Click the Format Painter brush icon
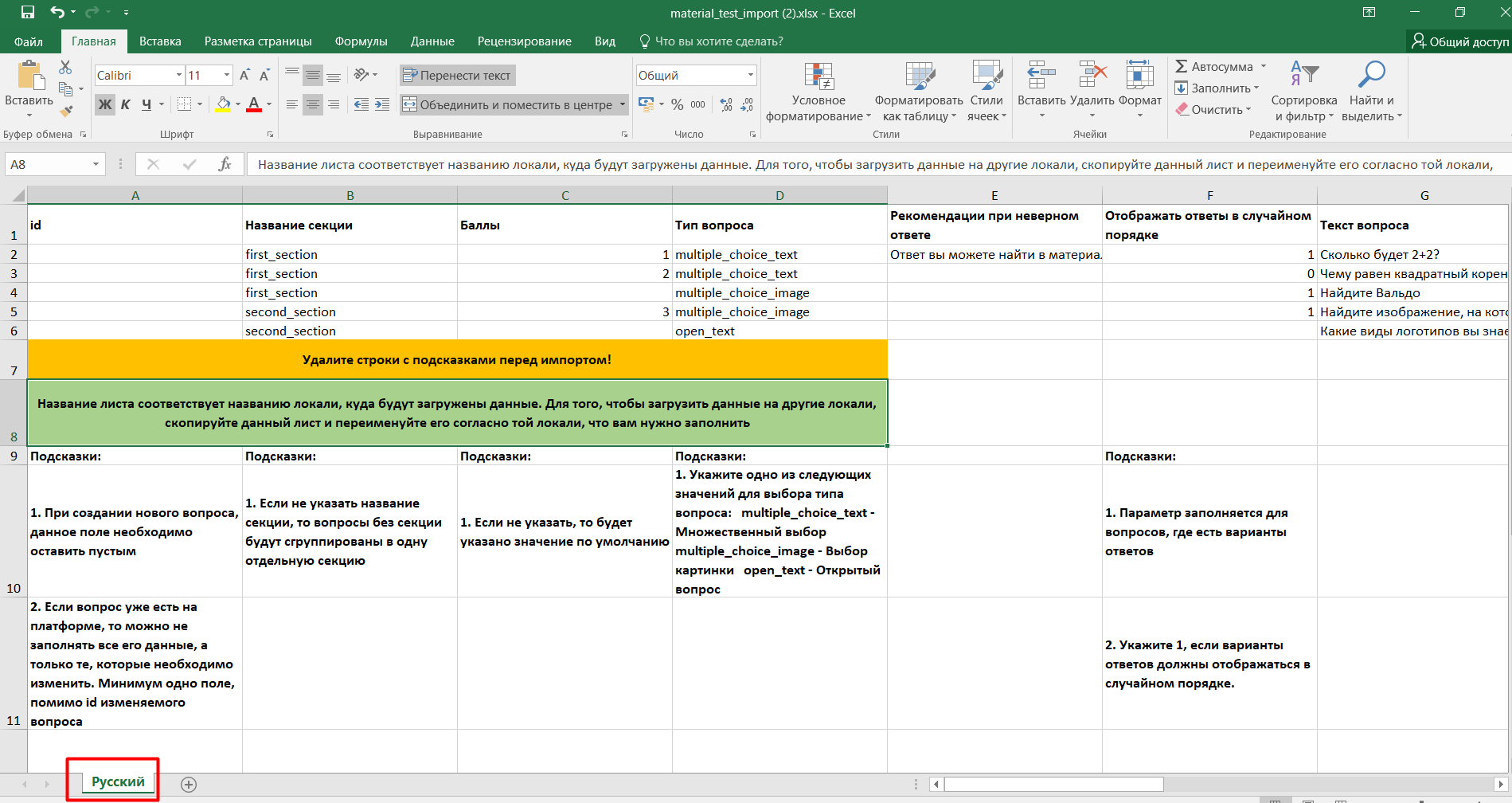Viewport: 1512px width, 803px height. pos(66,111)
